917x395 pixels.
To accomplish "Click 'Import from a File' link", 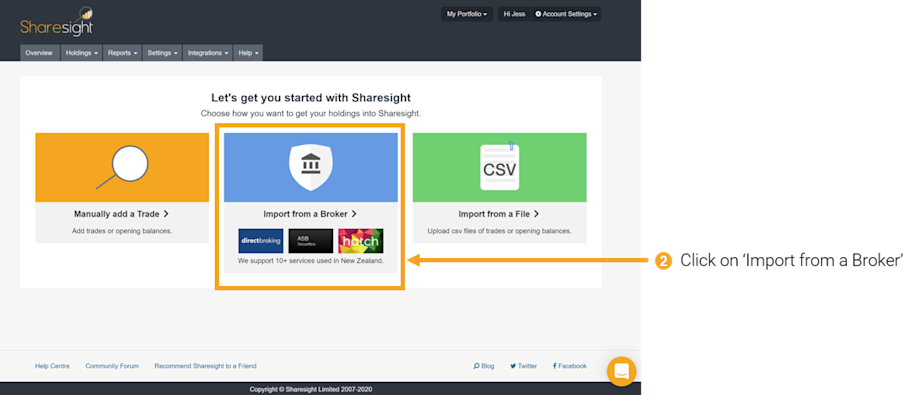I will tap(499, 214).
